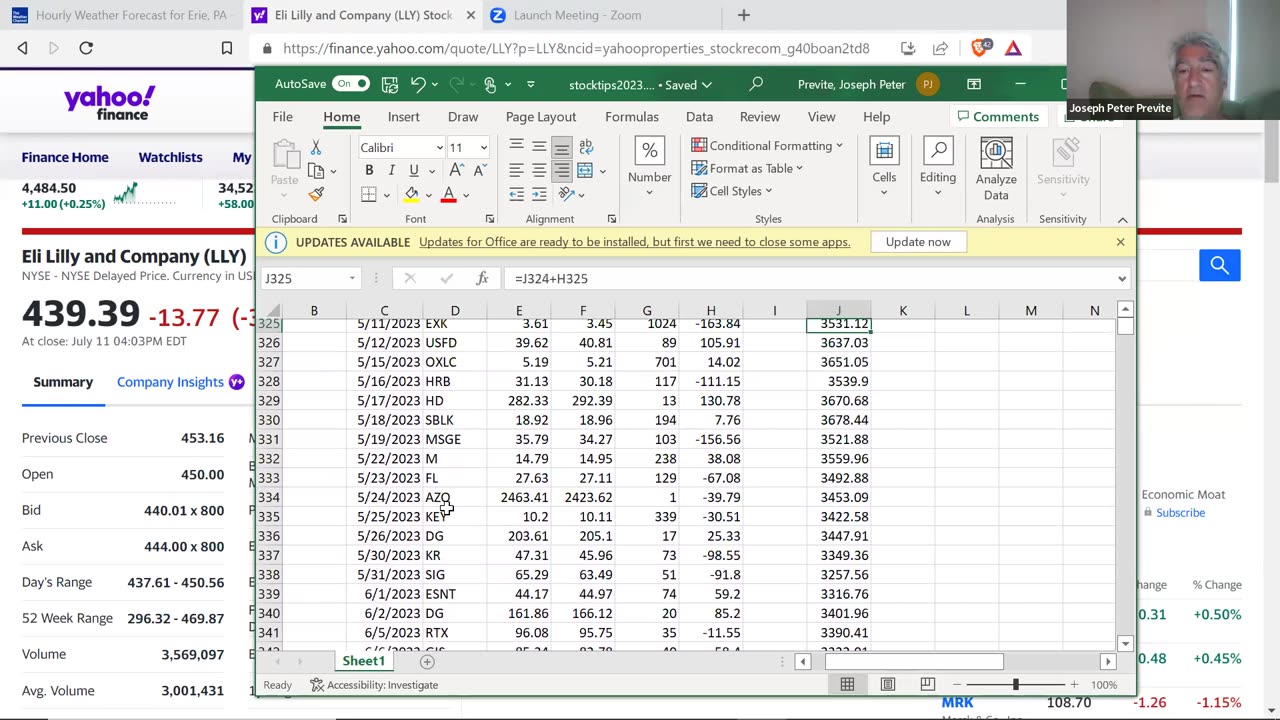This screenshot has width=1280, height=720.
Task: Toggle Align Right icon
Action: [562, 171]
